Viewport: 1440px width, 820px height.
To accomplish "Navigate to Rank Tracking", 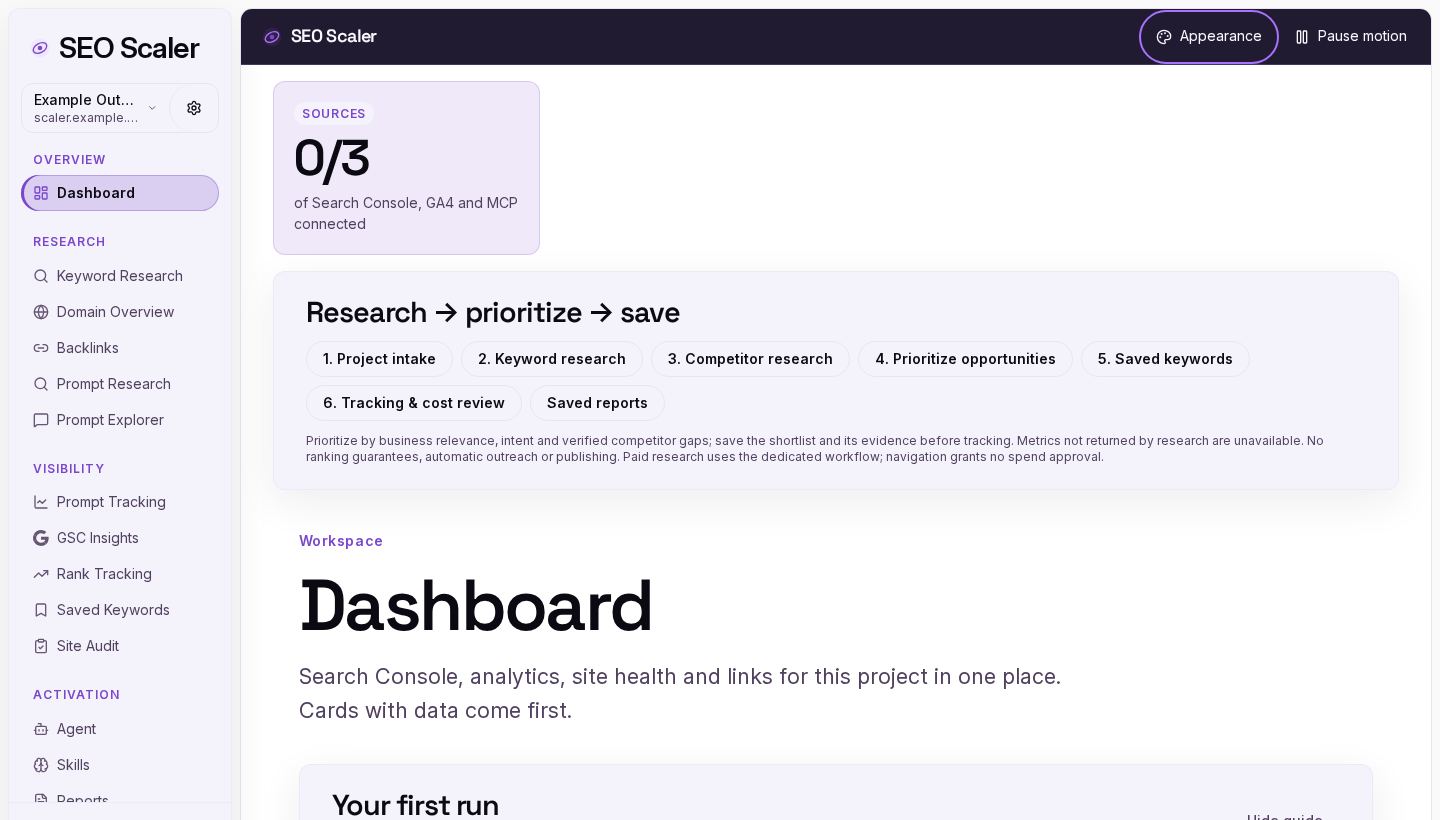I will pyautogui.click(x=120, y=574).
